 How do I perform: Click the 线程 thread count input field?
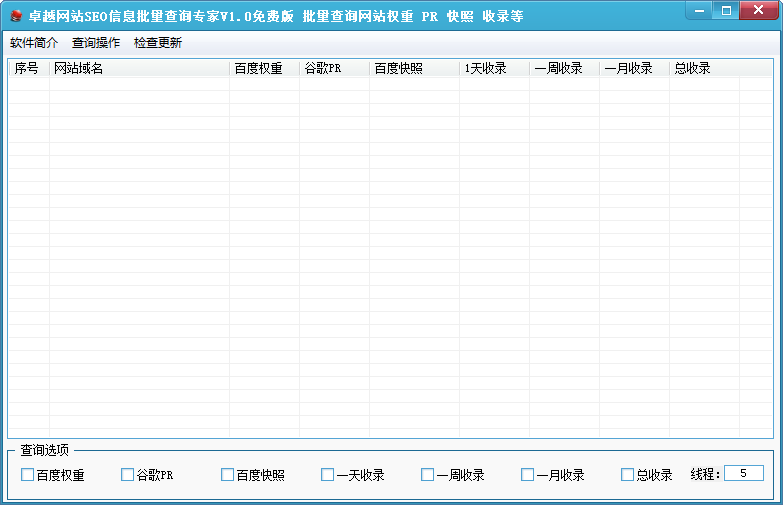point(744,473)
